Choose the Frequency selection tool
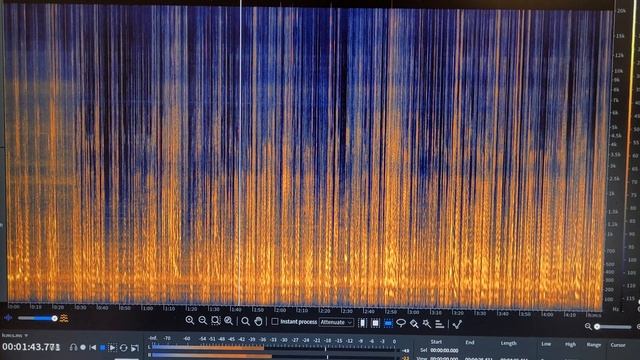Image resolution: width=640 pixels, height=360 pixels. (x=388, y=323)
